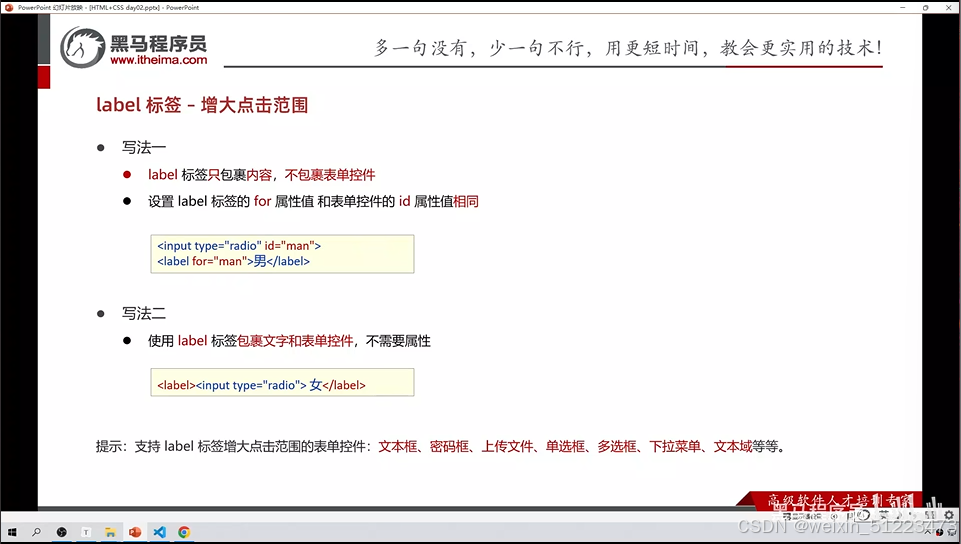Open the Windows Start menu
Screen dimensions: 961x544
point(12,532)
